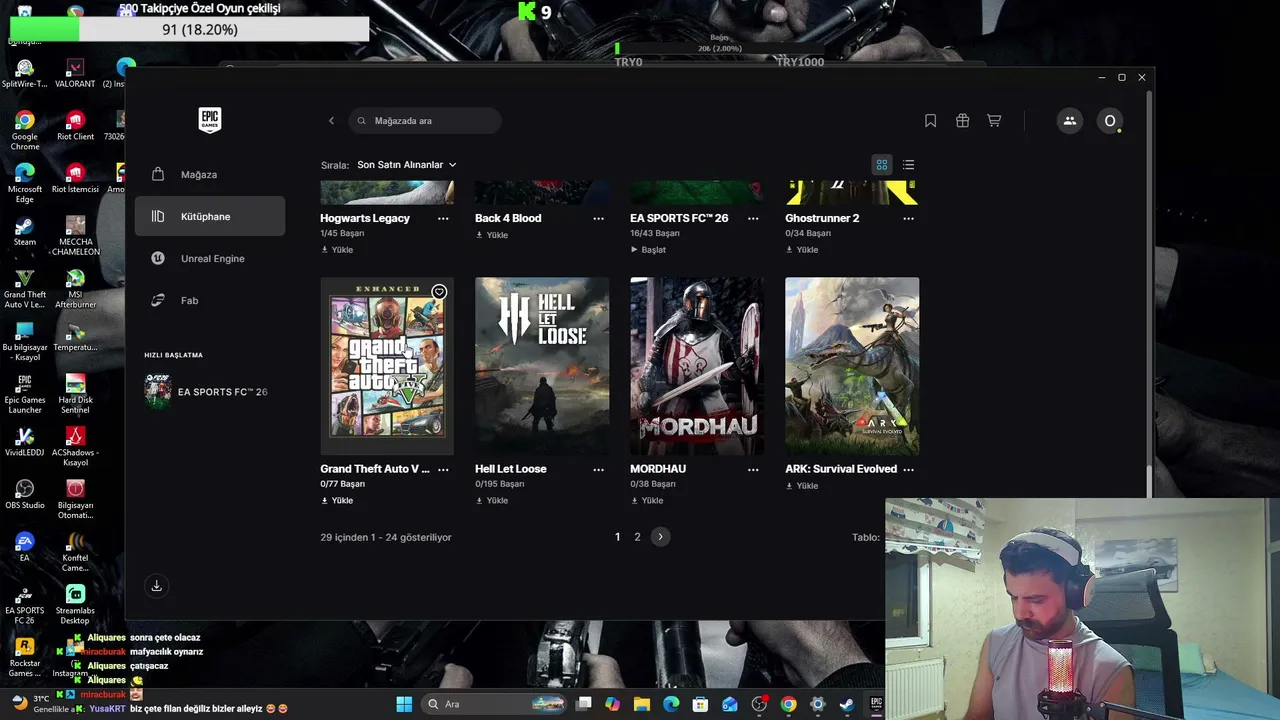Click Yükle under Grand Theft Auto V

coord(337,501)
